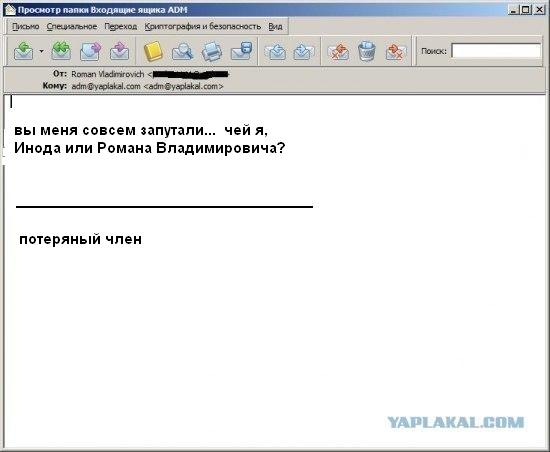Open the Reply button dropdown arrow
The height and width of the screenshot is (452, 550).
point(41,51)
